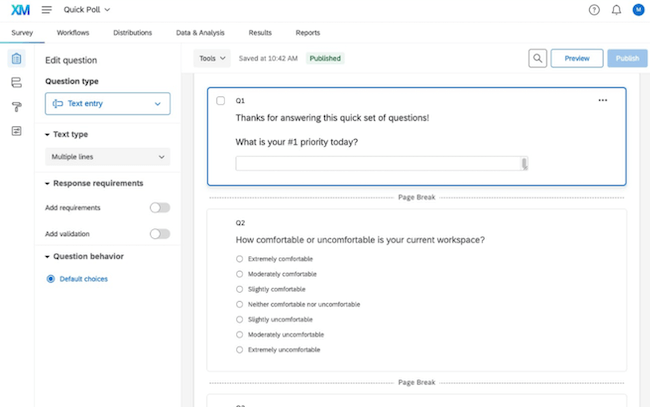Toggle the Add requirements switch
The image size is (650, 407).
pyautogui.click(x=160, y=208)
